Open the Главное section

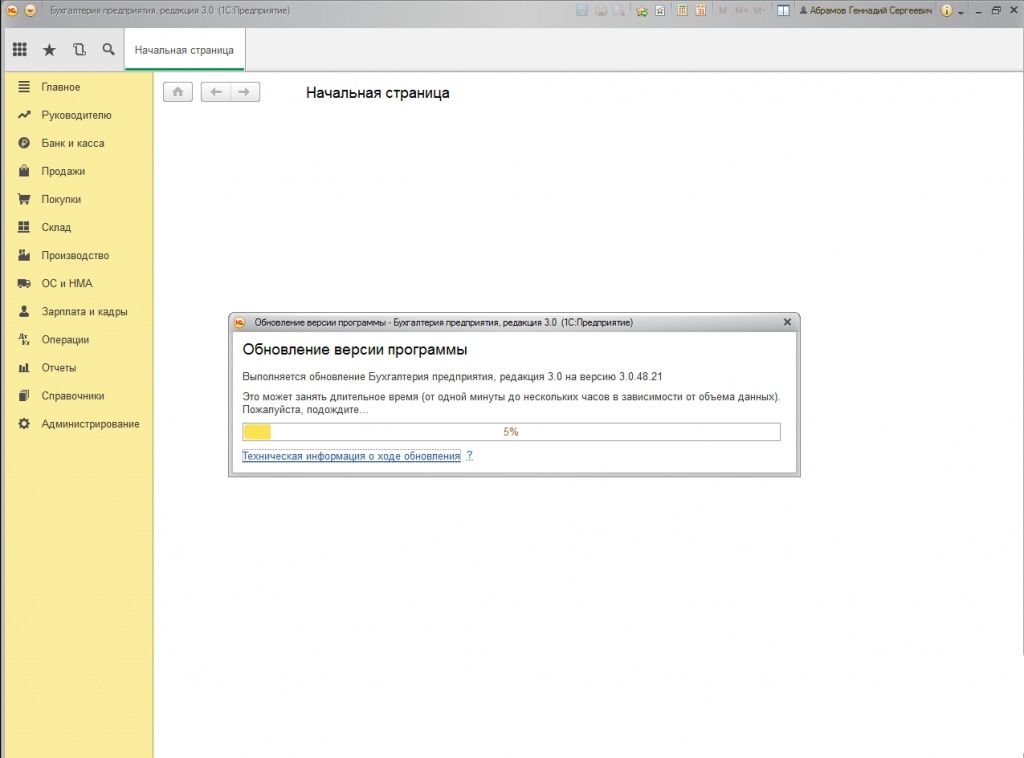tap(60, 87)
